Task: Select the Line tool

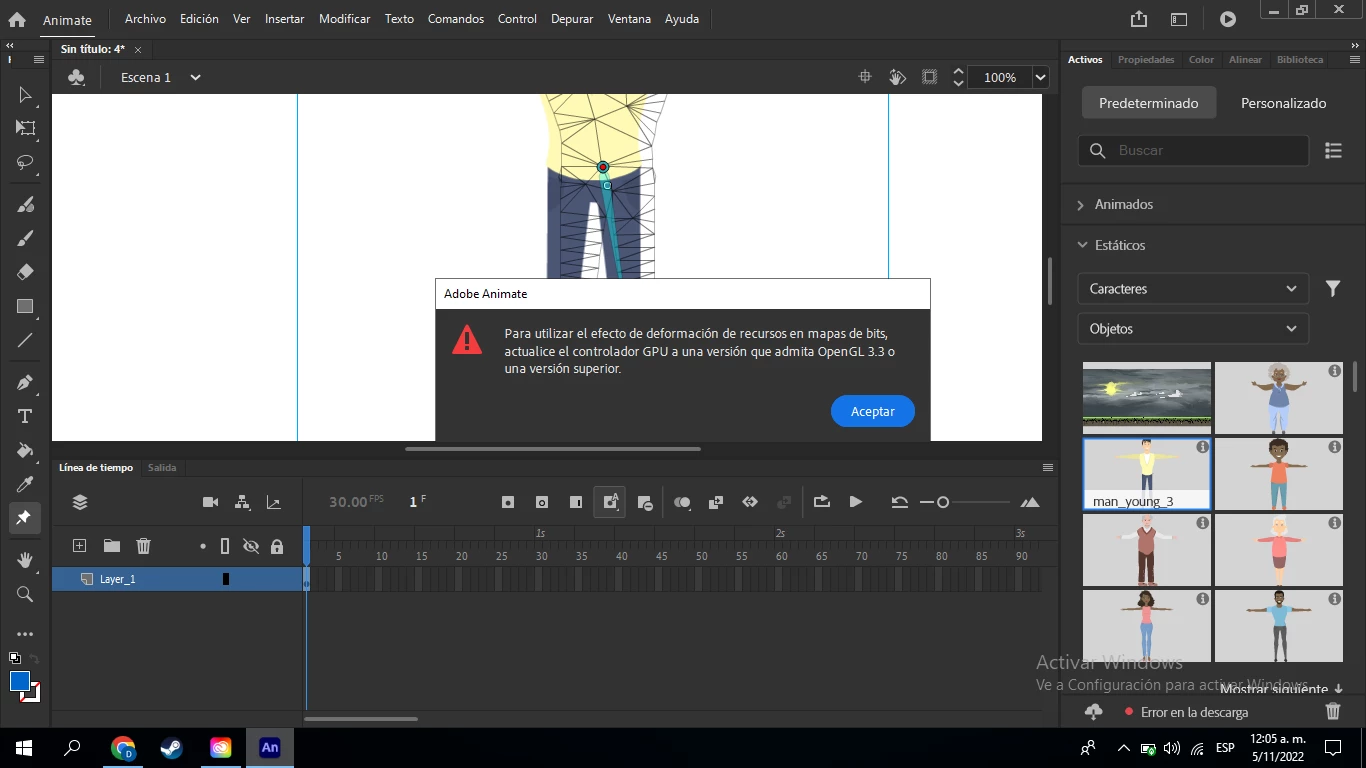Action: pyautogui.click(x=26, y=340)
